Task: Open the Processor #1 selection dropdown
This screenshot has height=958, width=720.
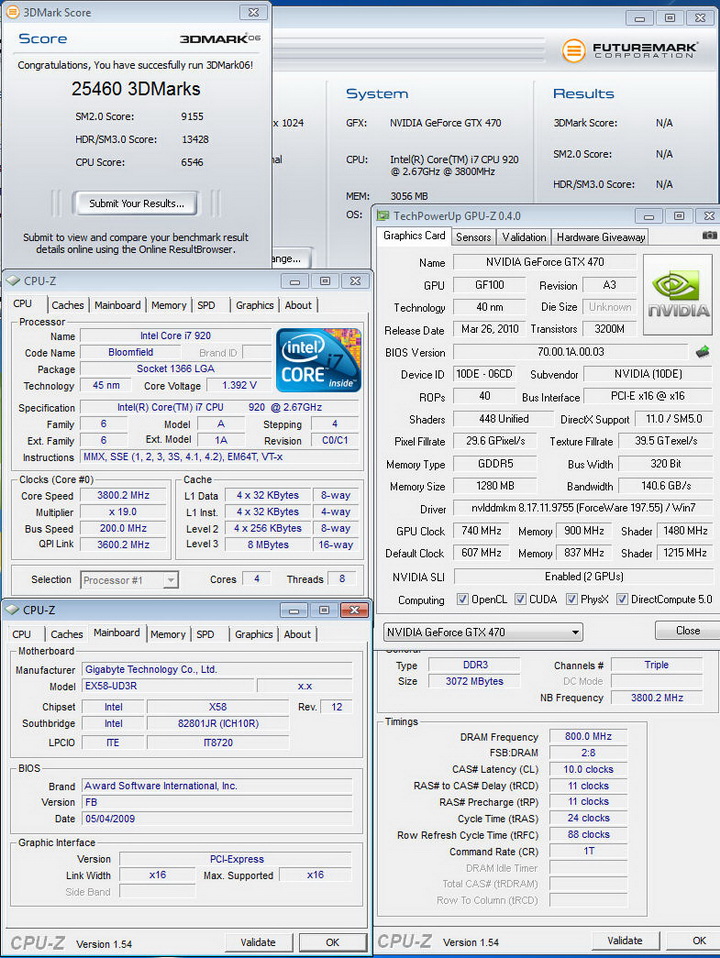Action: (129, 580)
